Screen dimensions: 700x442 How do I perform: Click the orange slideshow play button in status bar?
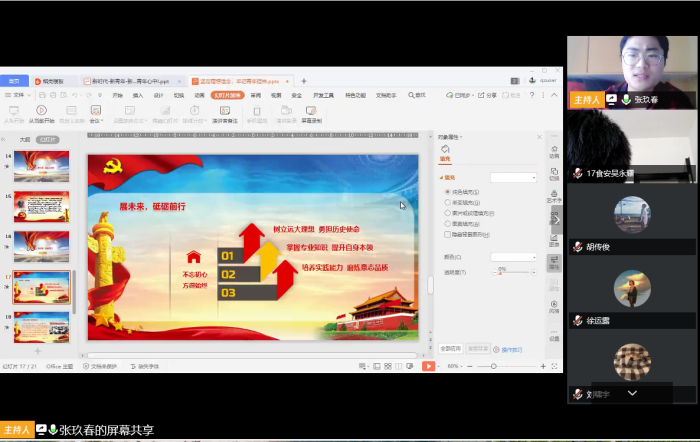click(x=429, y=366)
